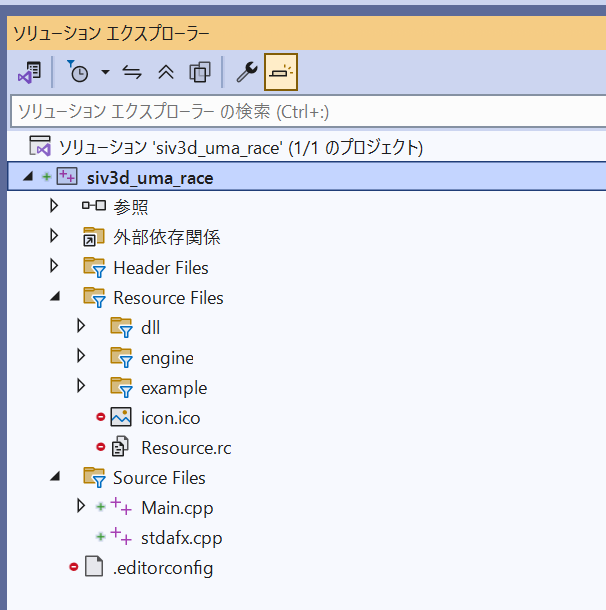Collapse the siv3d_uma_race project node
This screenshot has height=610, width=606.
26,178
